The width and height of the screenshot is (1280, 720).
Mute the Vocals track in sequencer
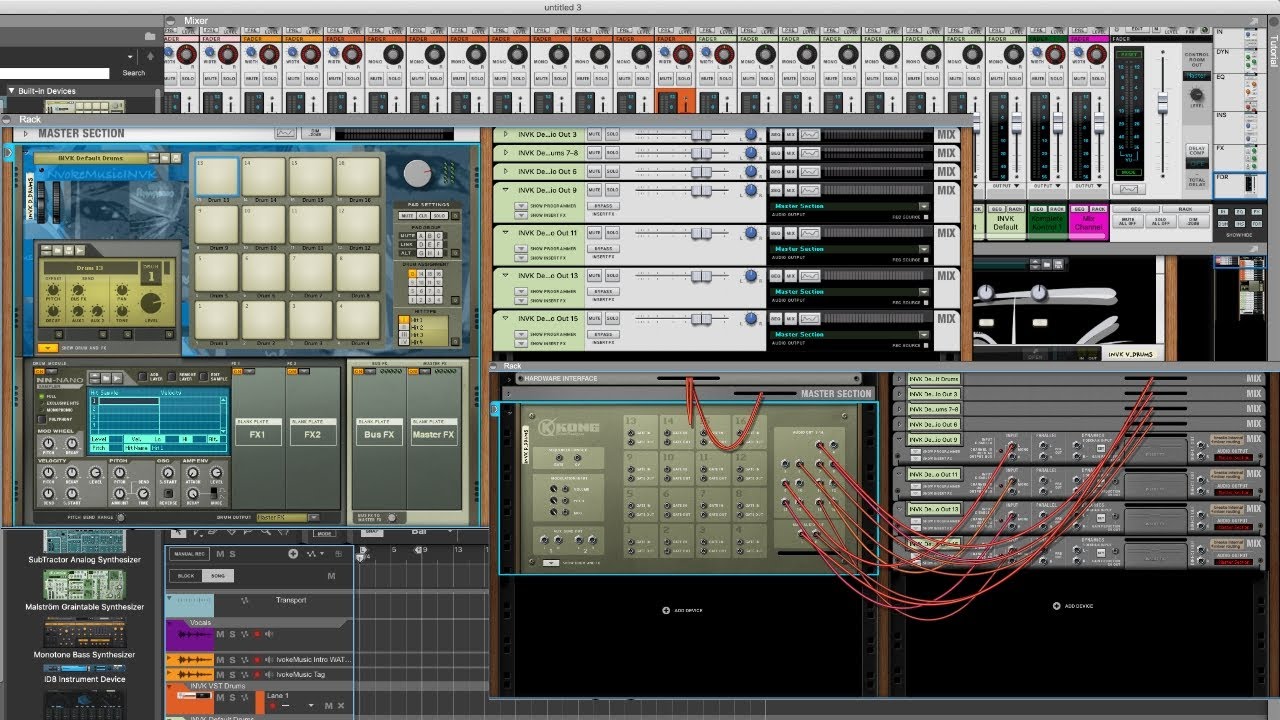tap(221, 634)
